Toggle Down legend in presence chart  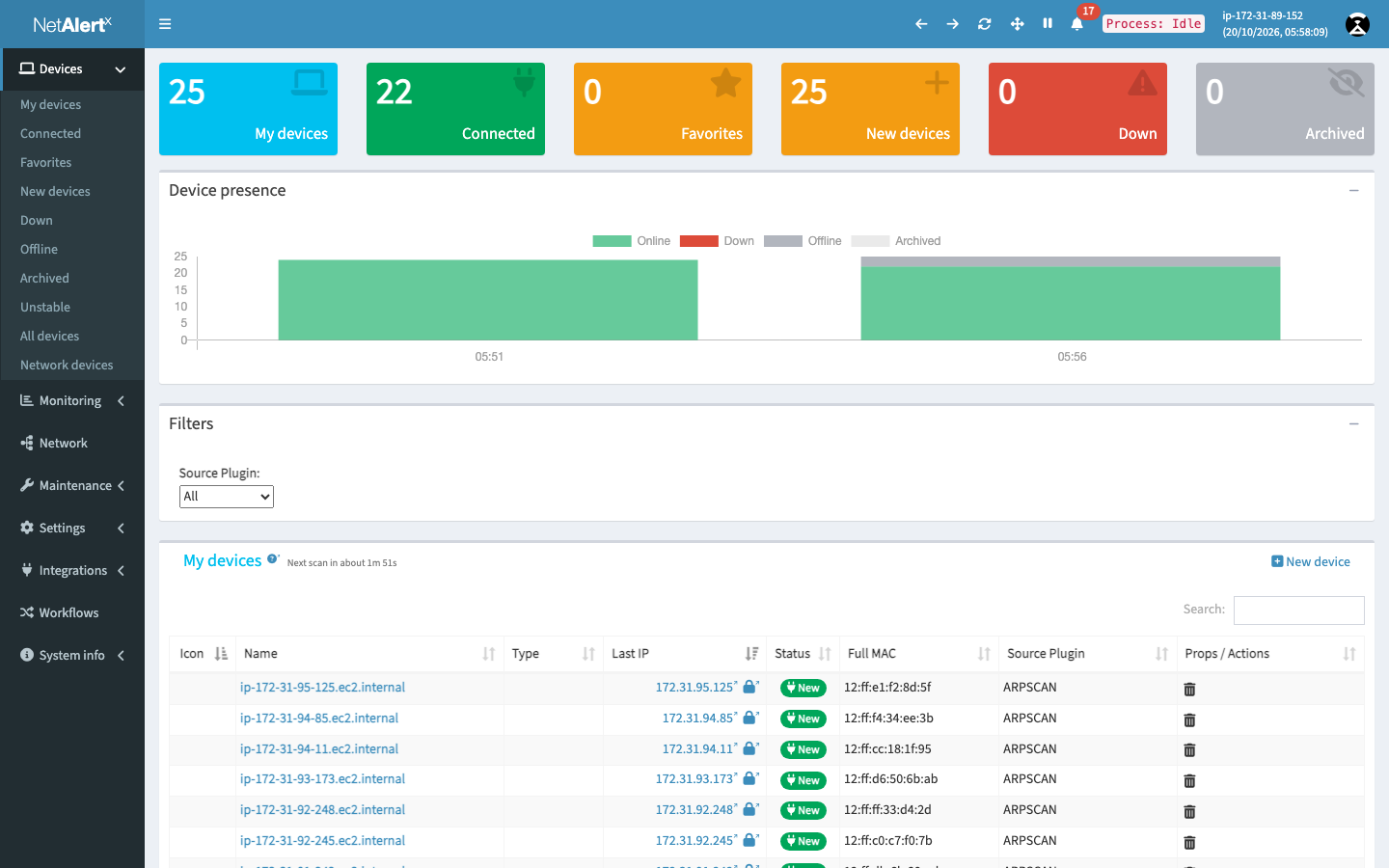(717, 241)
